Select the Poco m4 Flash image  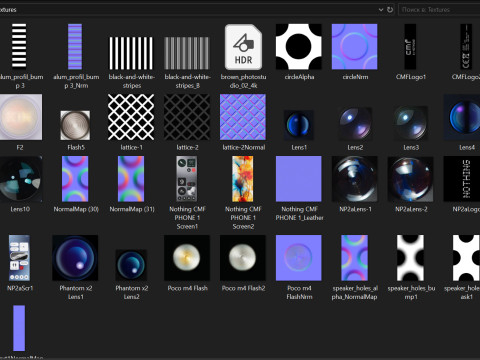187,258
